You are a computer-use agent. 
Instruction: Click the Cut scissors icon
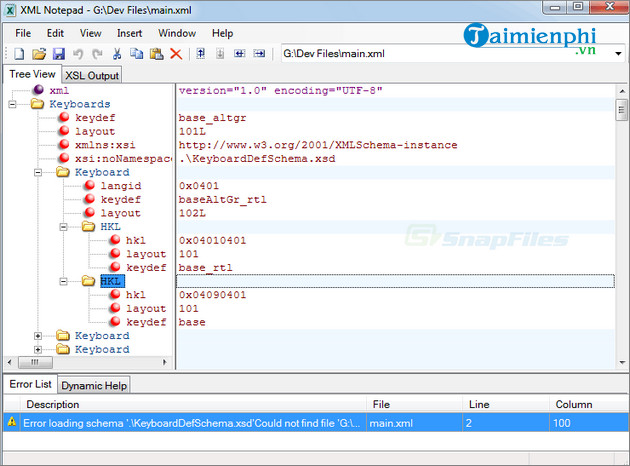[x=117, y=53]
